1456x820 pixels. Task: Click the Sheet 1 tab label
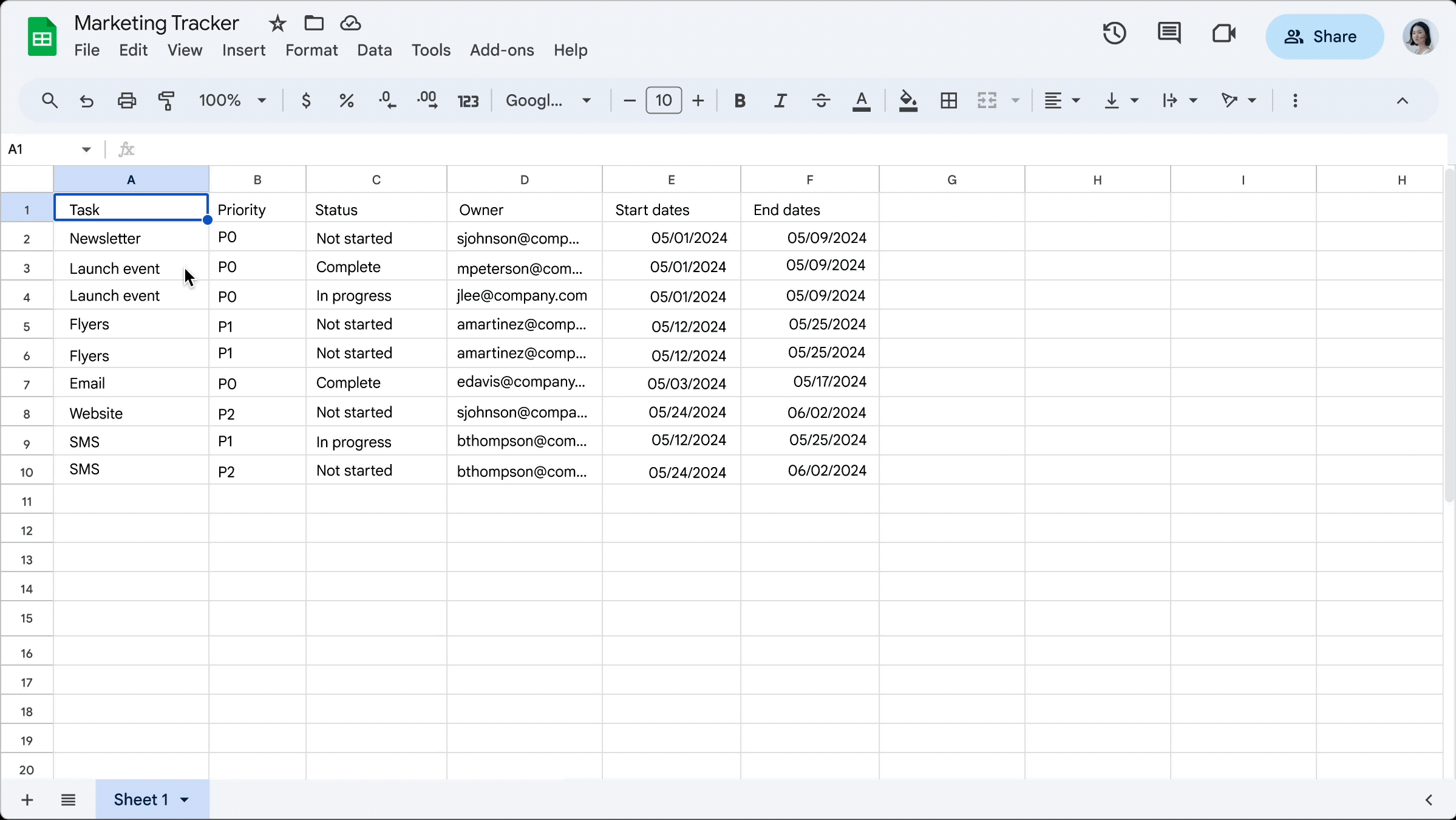[141, 800]
